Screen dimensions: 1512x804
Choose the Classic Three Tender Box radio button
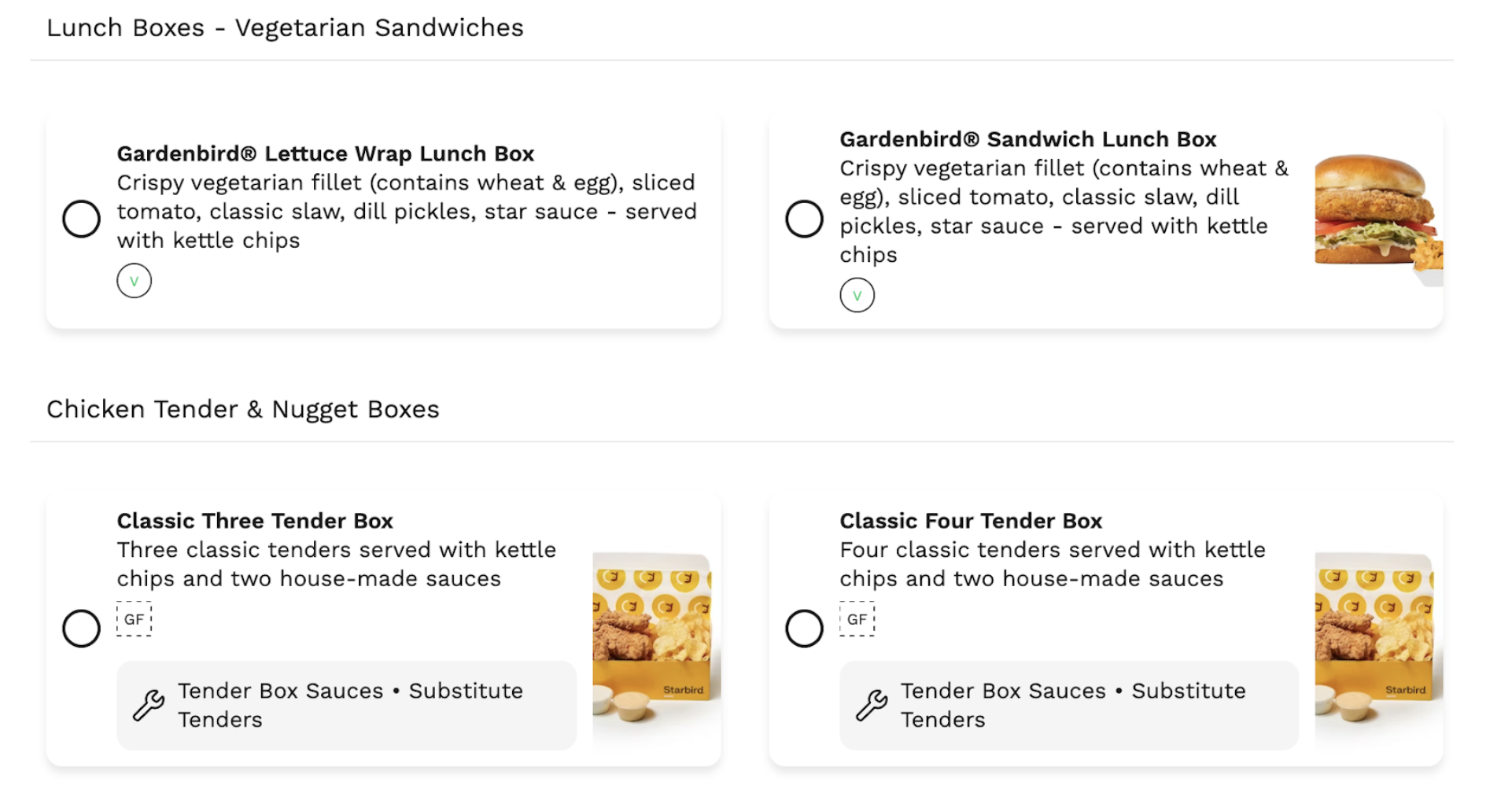pos(81,629)
